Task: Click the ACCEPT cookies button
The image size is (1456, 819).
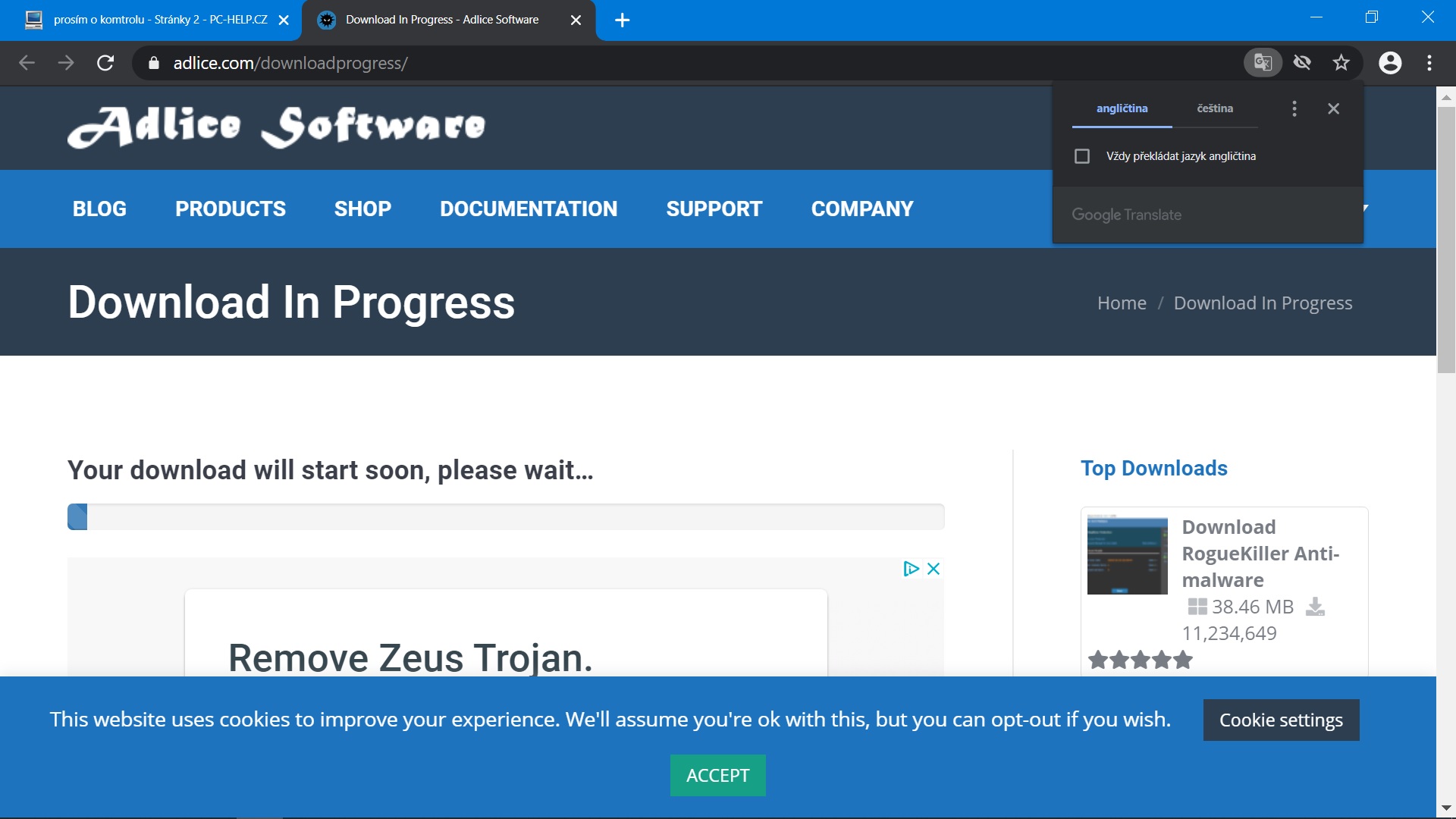Action: click(717, 775)
